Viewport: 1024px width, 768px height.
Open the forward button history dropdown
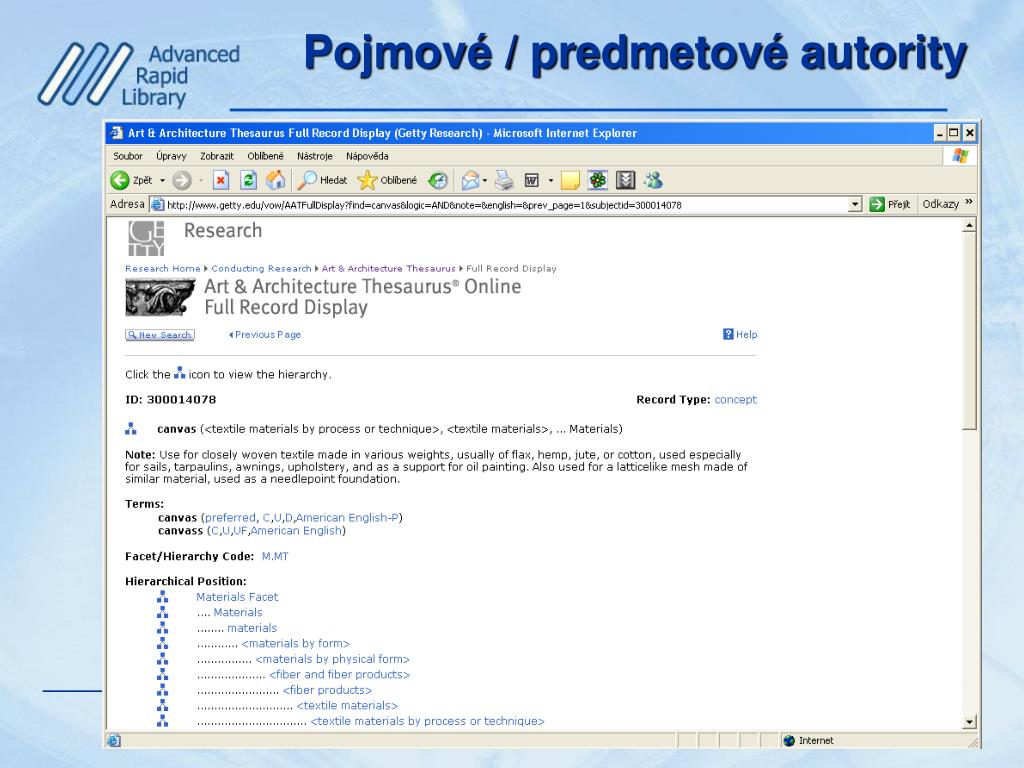[201, 180]
